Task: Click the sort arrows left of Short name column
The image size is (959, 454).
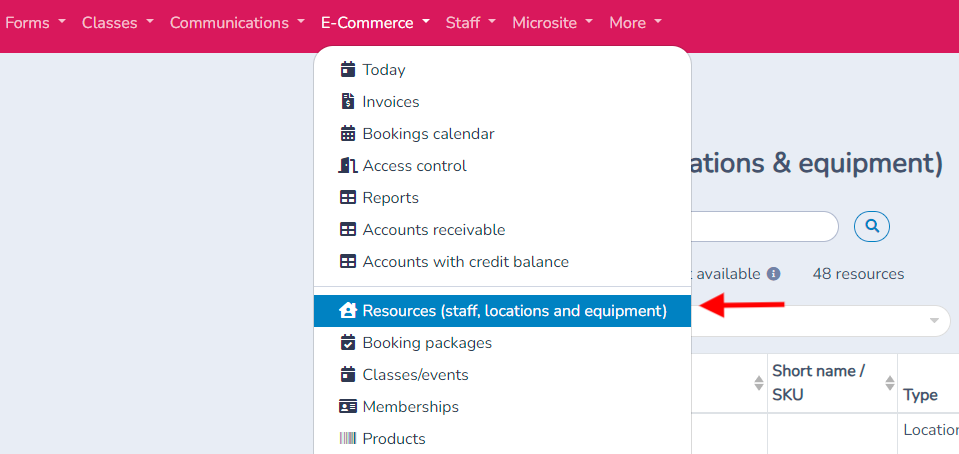Action: pyautogui.click(x=759, y=383)
